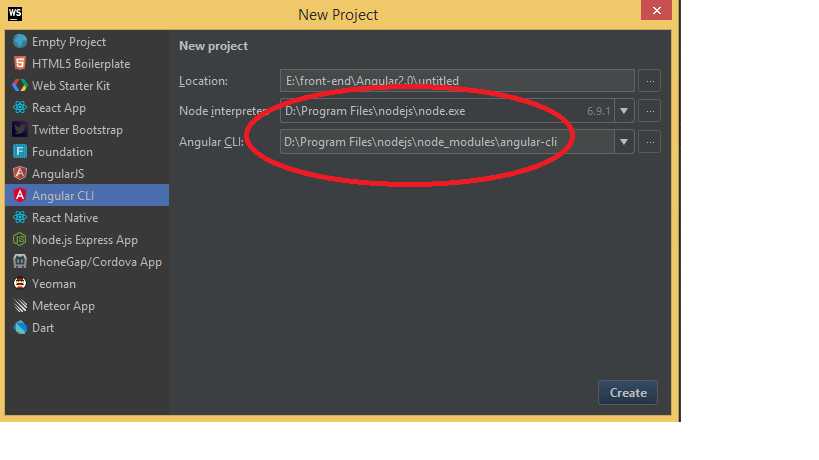The image size is (819, 460).
Task: Close the New Project dialog
Action: (657, 10)
